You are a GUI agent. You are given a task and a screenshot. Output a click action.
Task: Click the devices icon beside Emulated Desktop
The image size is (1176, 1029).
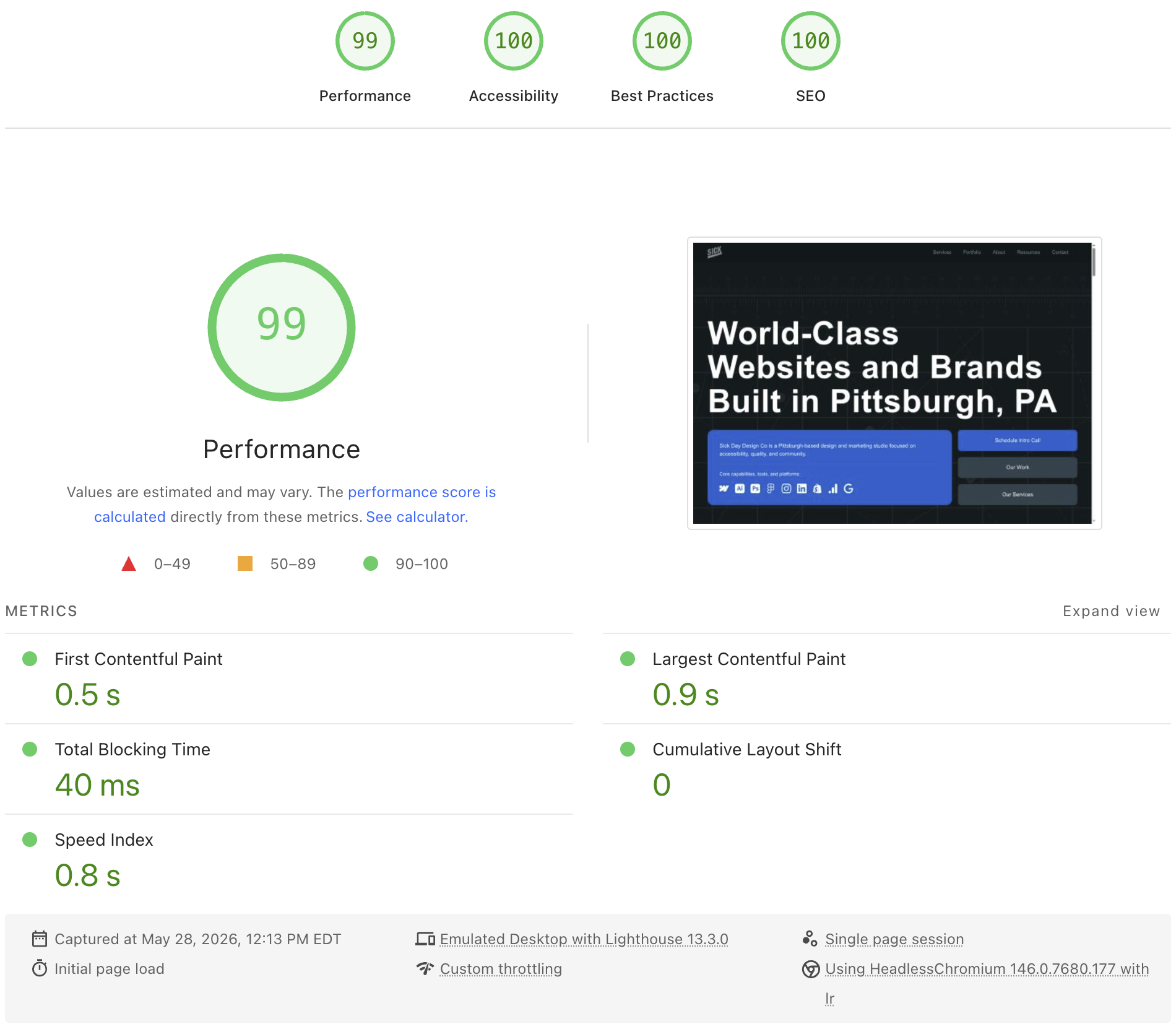coord(425,939)
